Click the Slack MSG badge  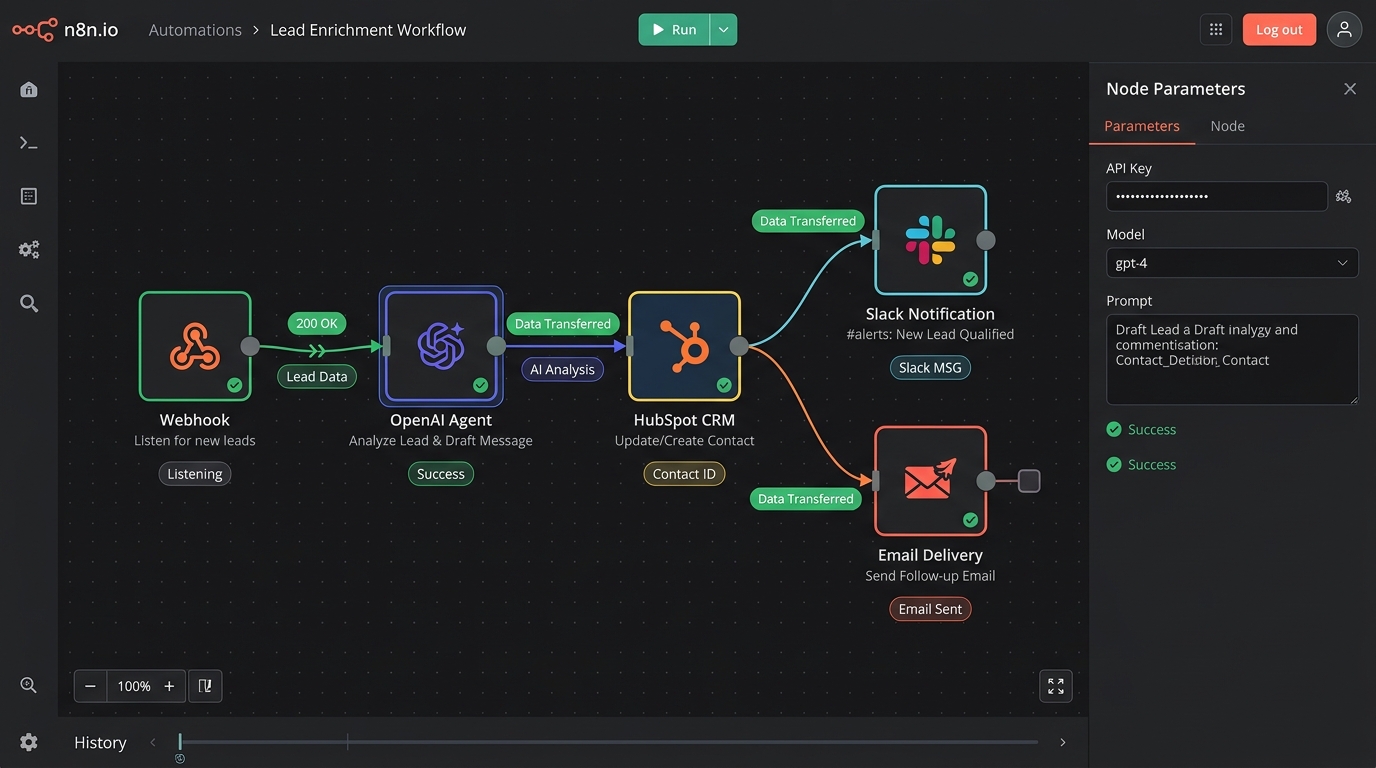pyautogui.click(x=930, y=368)
